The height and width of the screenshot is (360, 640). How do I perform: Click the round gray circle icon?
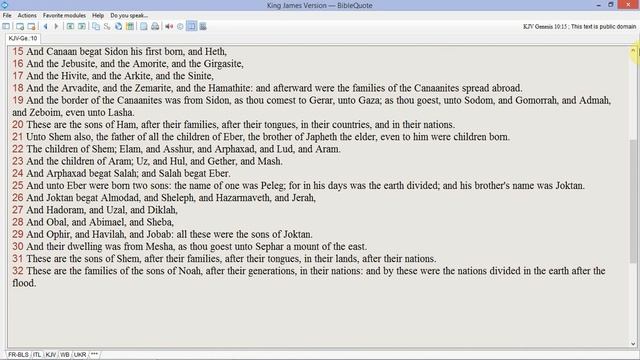pos(180,27)
